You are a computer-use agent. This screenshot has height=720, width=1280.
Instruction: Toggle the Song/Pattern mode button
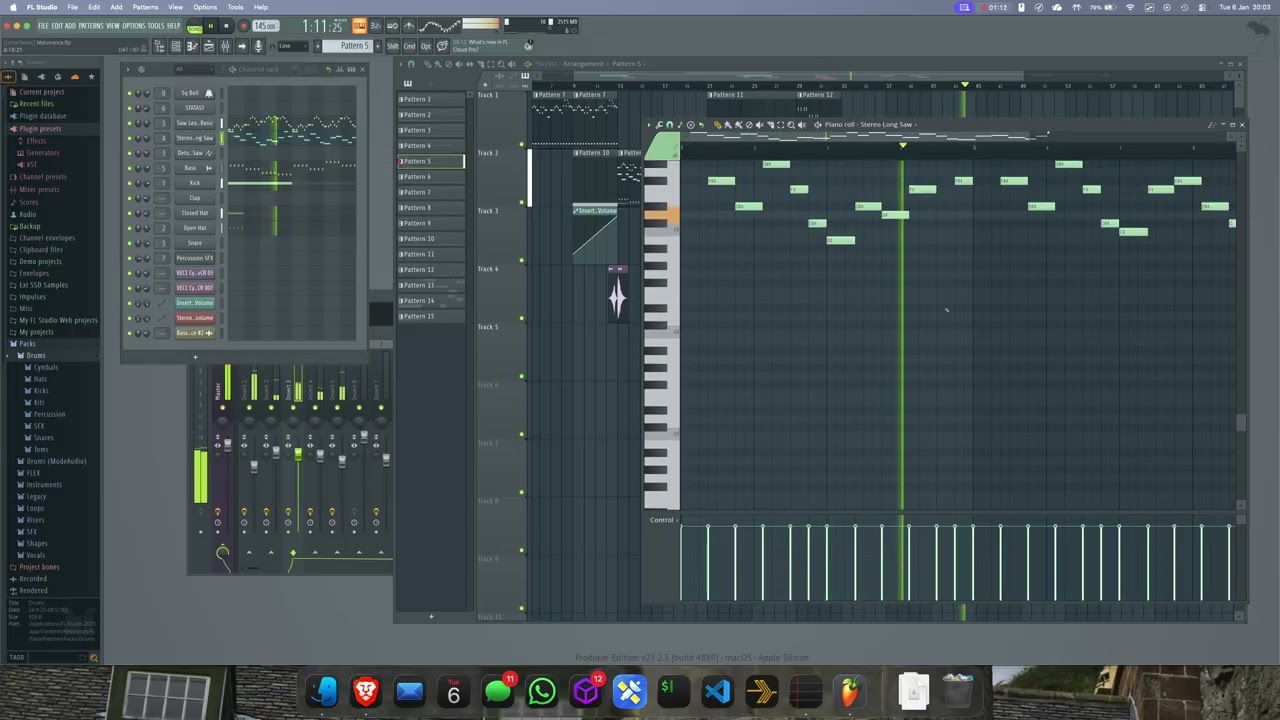pyautogui.click(x=195, y=27)
